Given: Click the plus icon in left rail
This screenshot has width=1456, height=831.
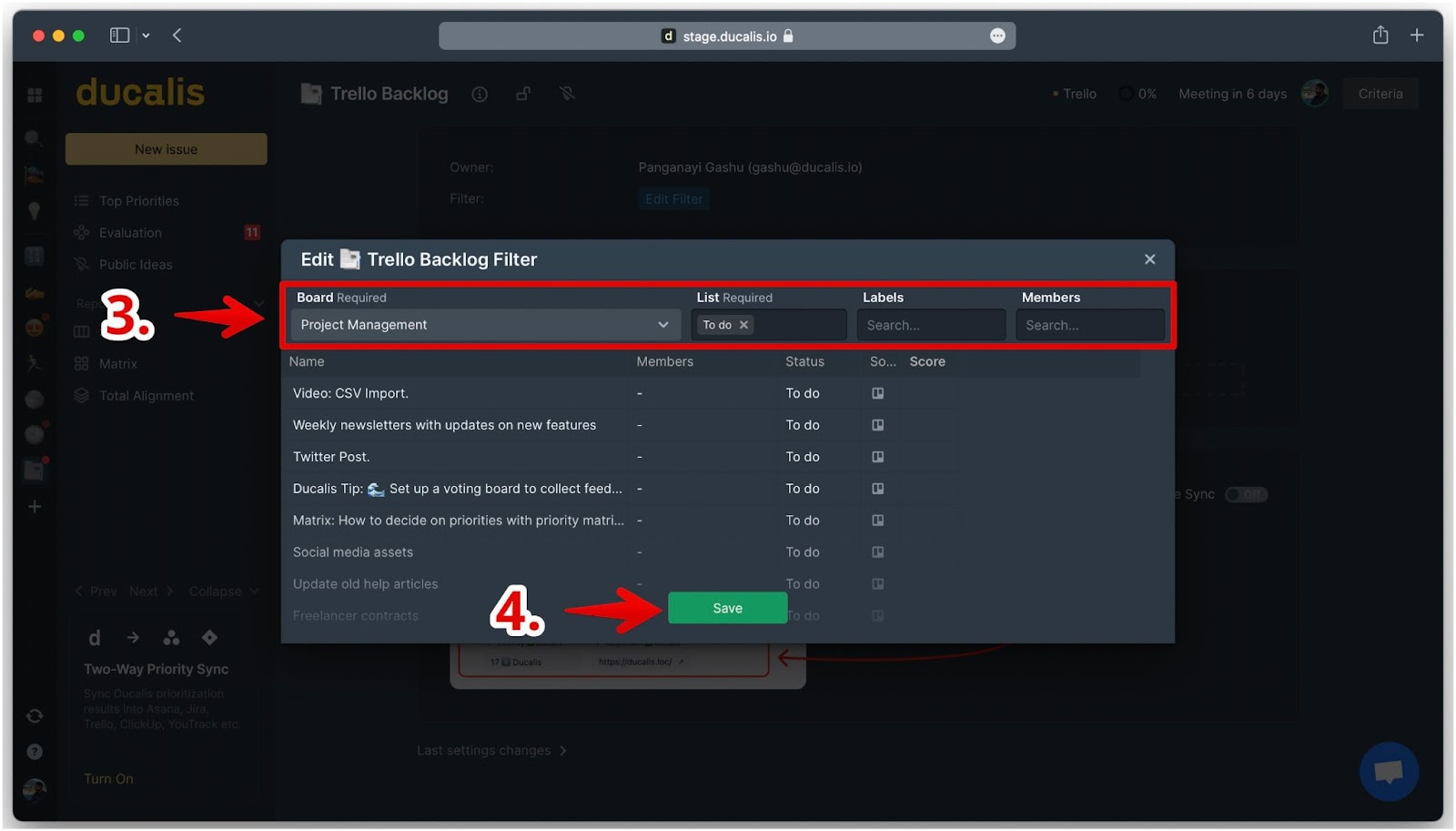Looking at the screenshot, I should click(35, 507).
